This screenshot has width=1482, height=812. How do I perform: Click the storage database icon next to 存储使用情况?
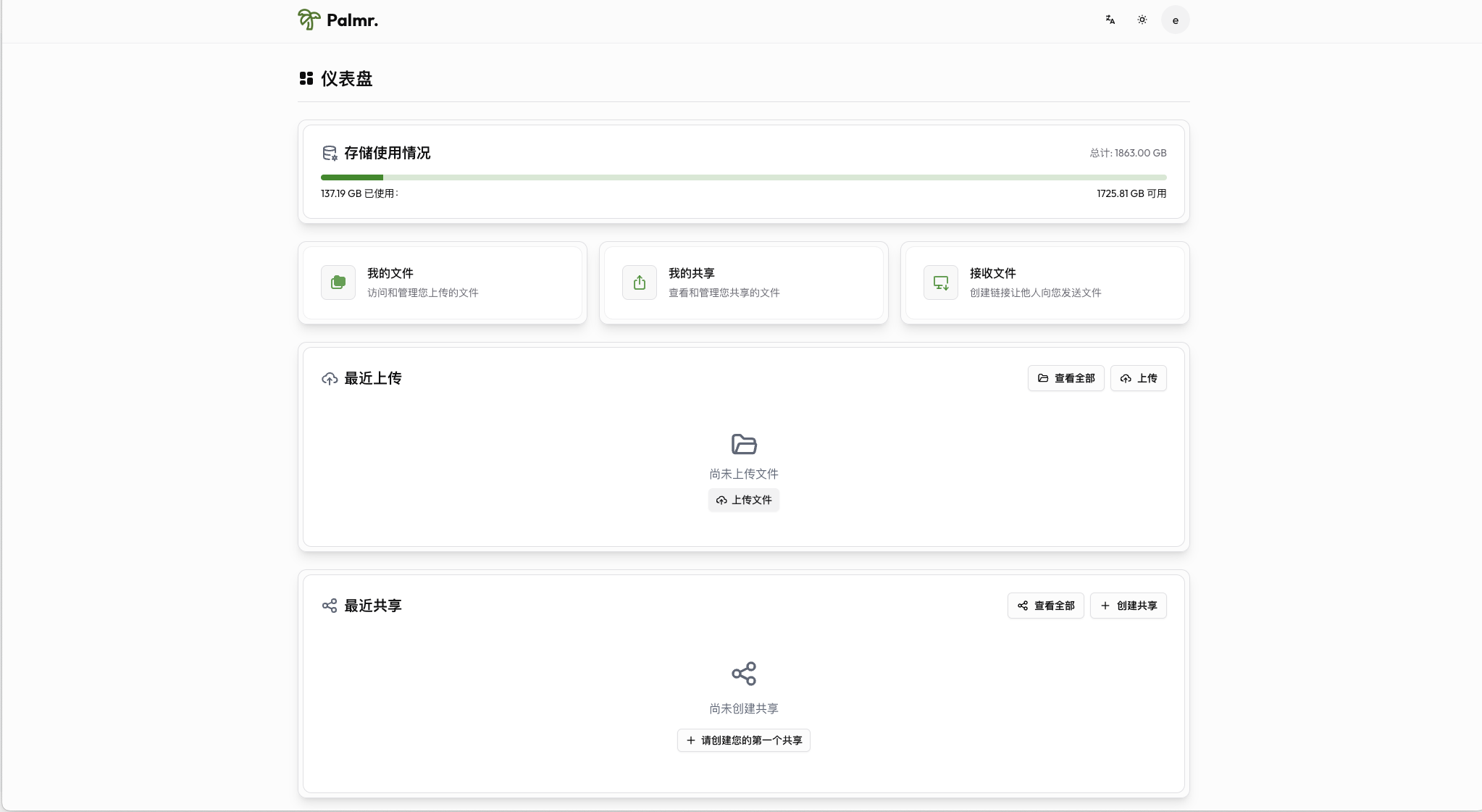[x=330, y=153]
